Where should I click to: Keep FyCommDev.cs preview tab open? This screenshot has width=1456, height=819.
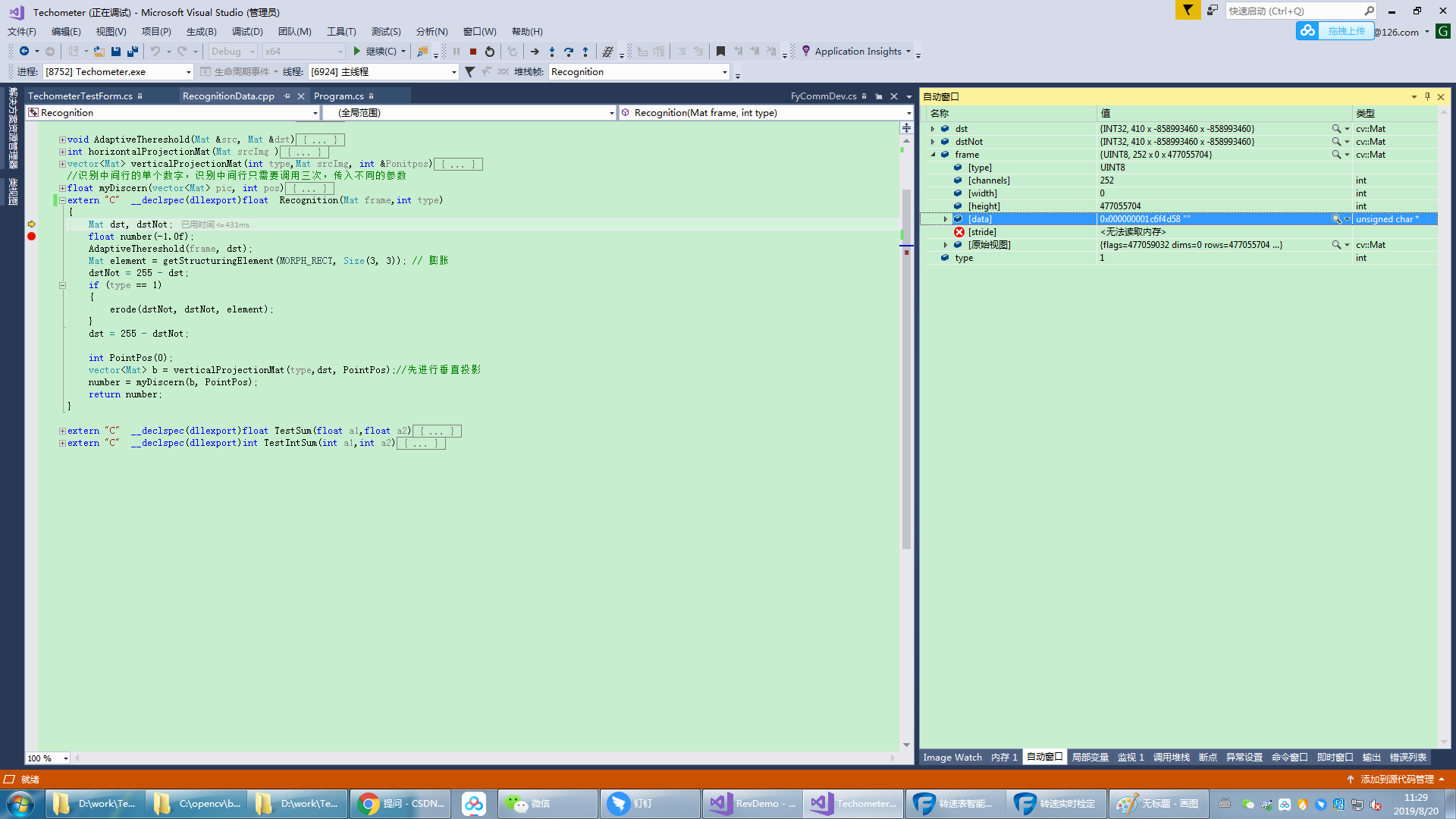tap(879, 96)
